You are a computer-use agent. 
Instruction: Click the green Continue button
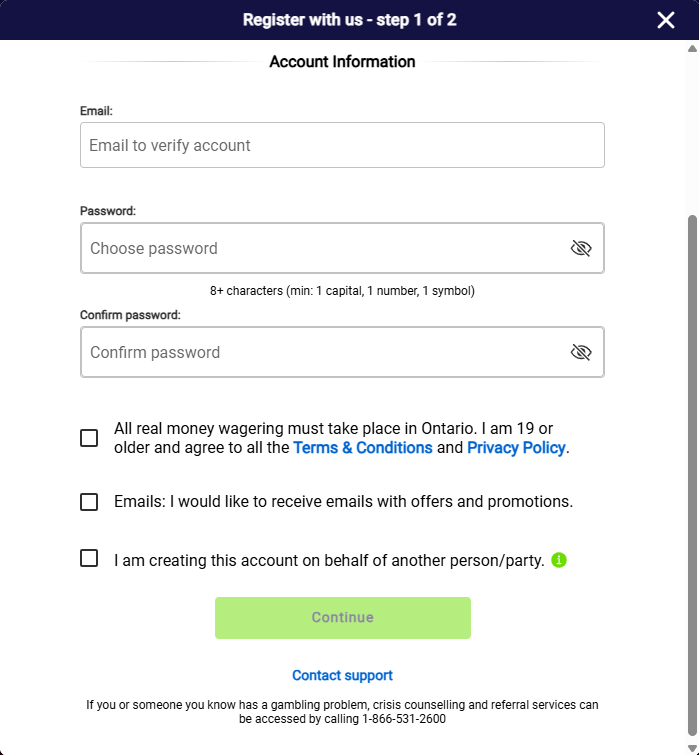pyautogui.click(x=343, y=618)
